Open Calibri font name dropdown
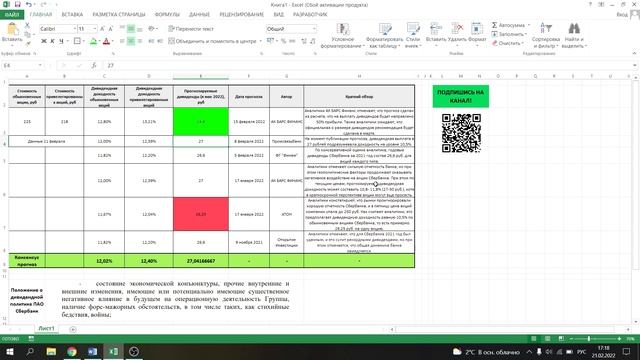 coord(75,29)
